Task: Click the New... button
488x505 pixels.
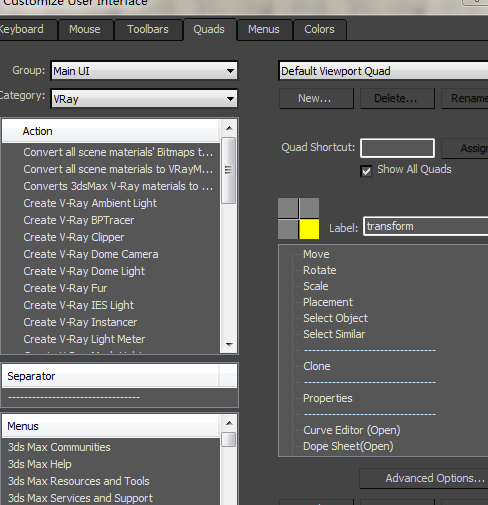Action: click(x=316, y=98)
